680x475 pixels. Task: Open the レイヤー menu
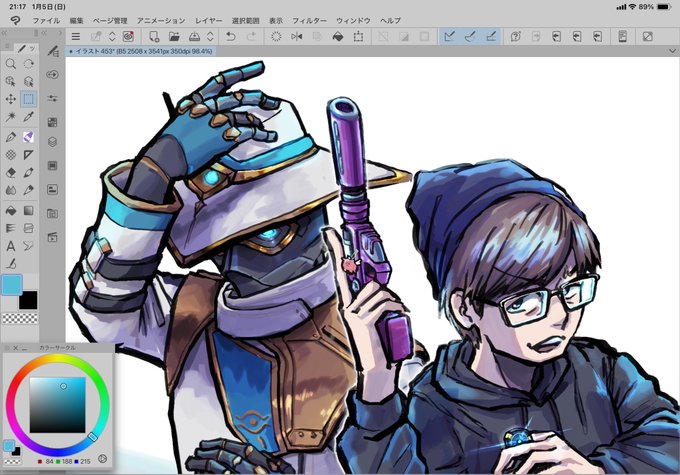[x=209, y=20]
